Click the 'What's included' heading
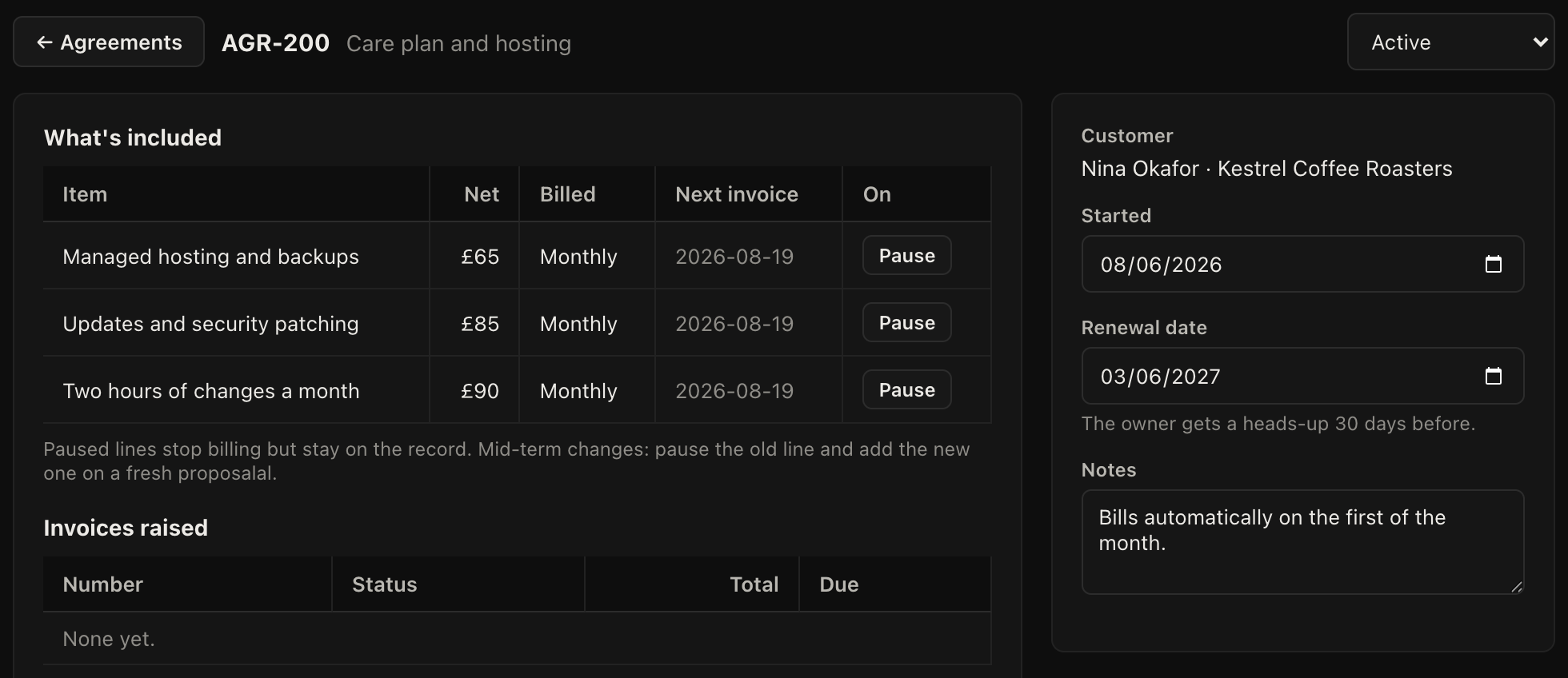This screenshot has width=1568, height=678. click(x=133, y=138)
